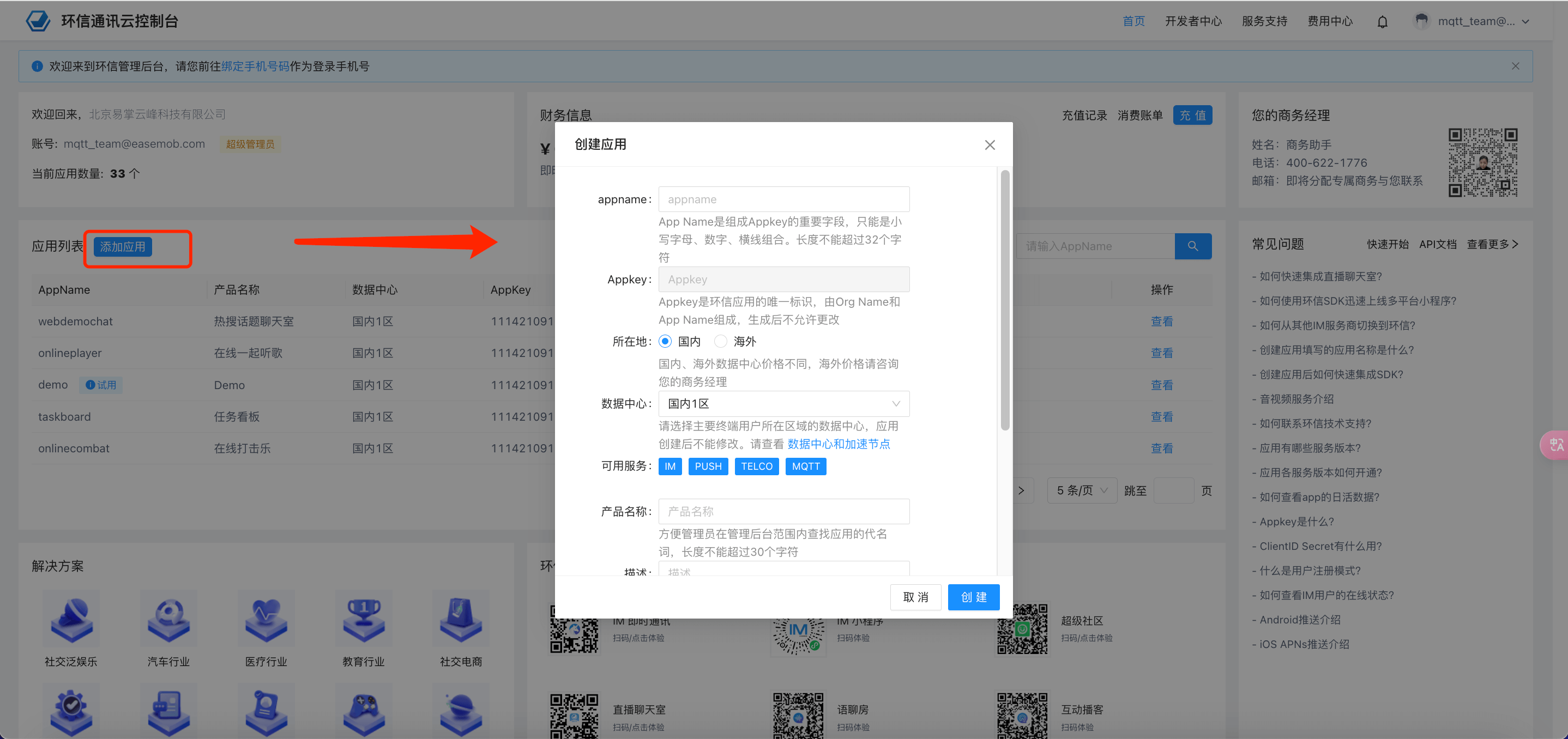This screenshot has width=1568, height=739.
Task: Click the Easemob logo icon in header
Action: point(38,21)
